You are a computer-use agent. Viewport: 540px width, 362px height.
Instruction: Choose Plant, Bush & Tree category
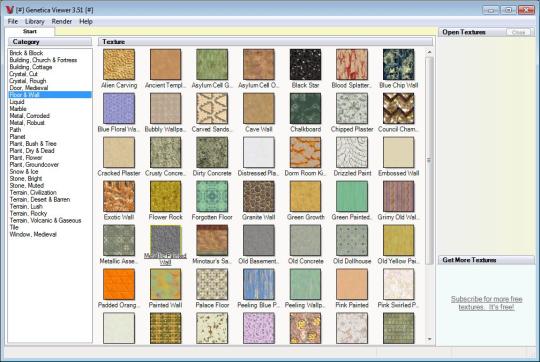pyautogui.click(x=33, y=144)
